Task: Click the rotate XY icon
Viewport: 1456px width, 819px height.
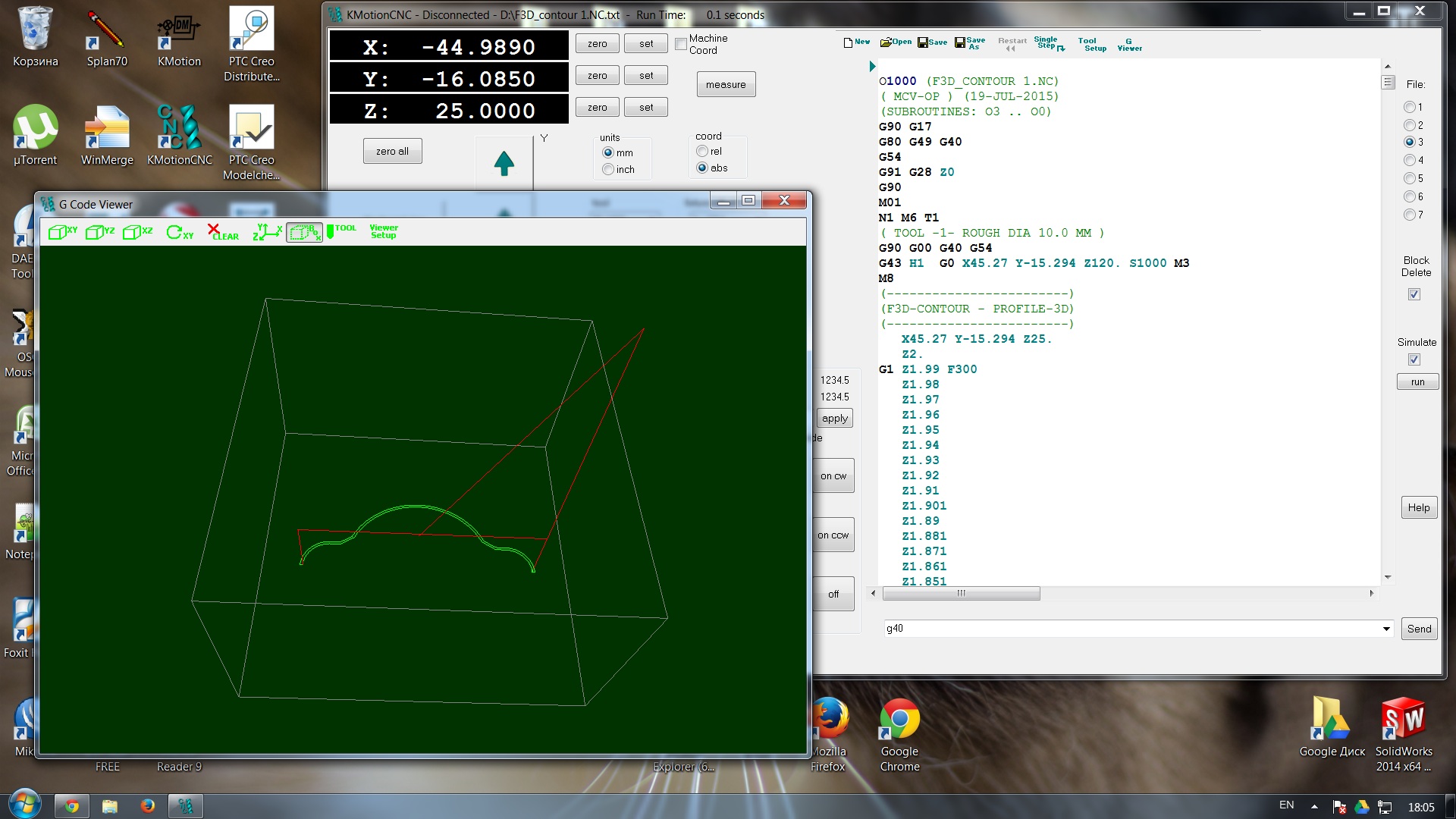Action: tap(180, 232)
